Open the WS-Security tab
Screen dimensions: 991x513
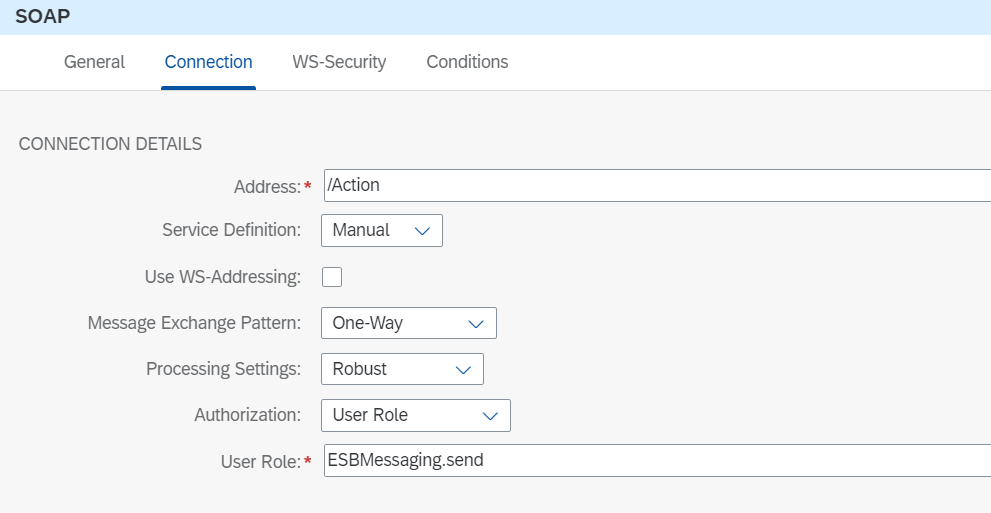(339, 62)
